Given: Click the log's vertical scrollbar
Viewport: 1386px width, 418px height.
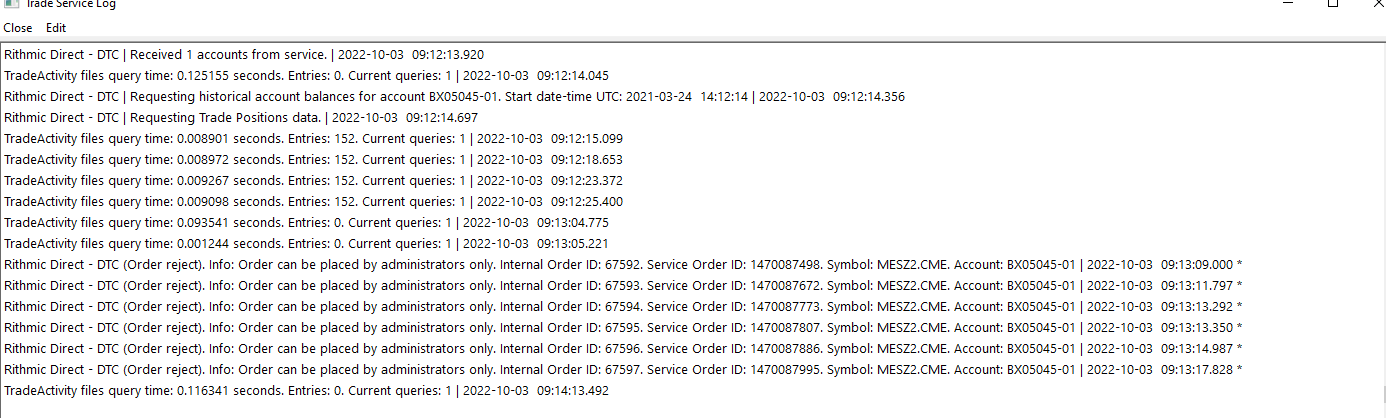Looking at the screenshot, I should coord(1379,220).
